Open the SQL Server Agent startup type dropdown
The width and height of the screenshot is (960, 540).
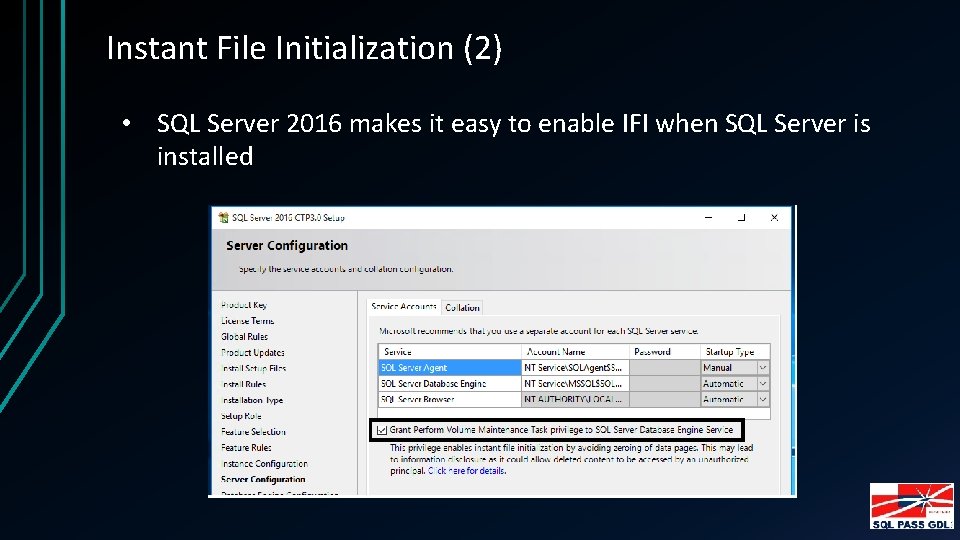(x=763, y=368)
